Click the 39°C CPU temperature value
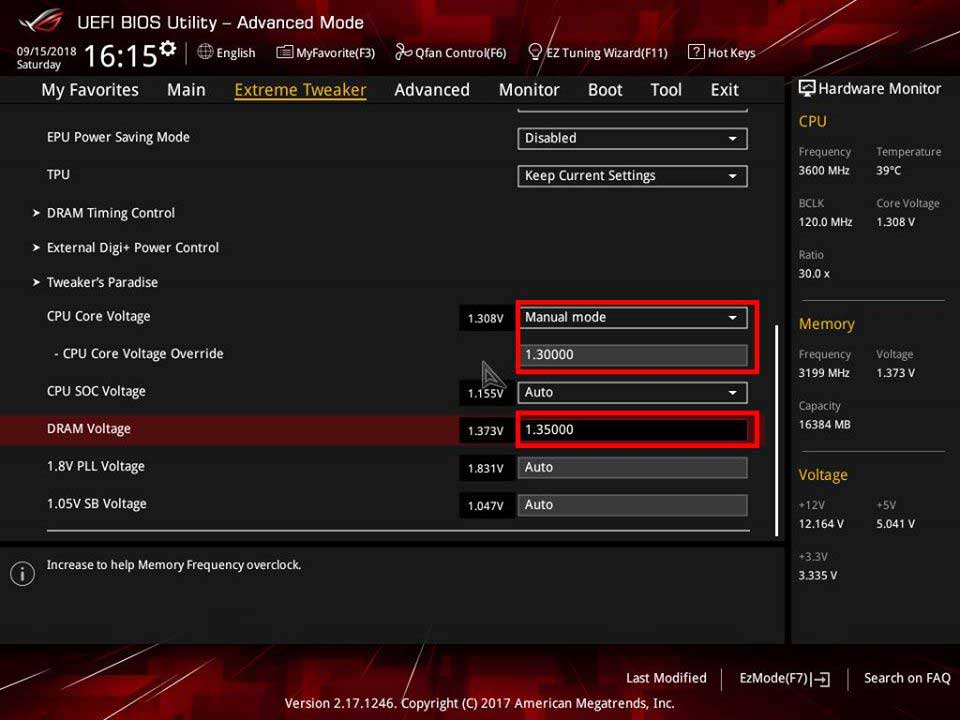This screenshot has height=720, width=960. click(x=888, y=171)
